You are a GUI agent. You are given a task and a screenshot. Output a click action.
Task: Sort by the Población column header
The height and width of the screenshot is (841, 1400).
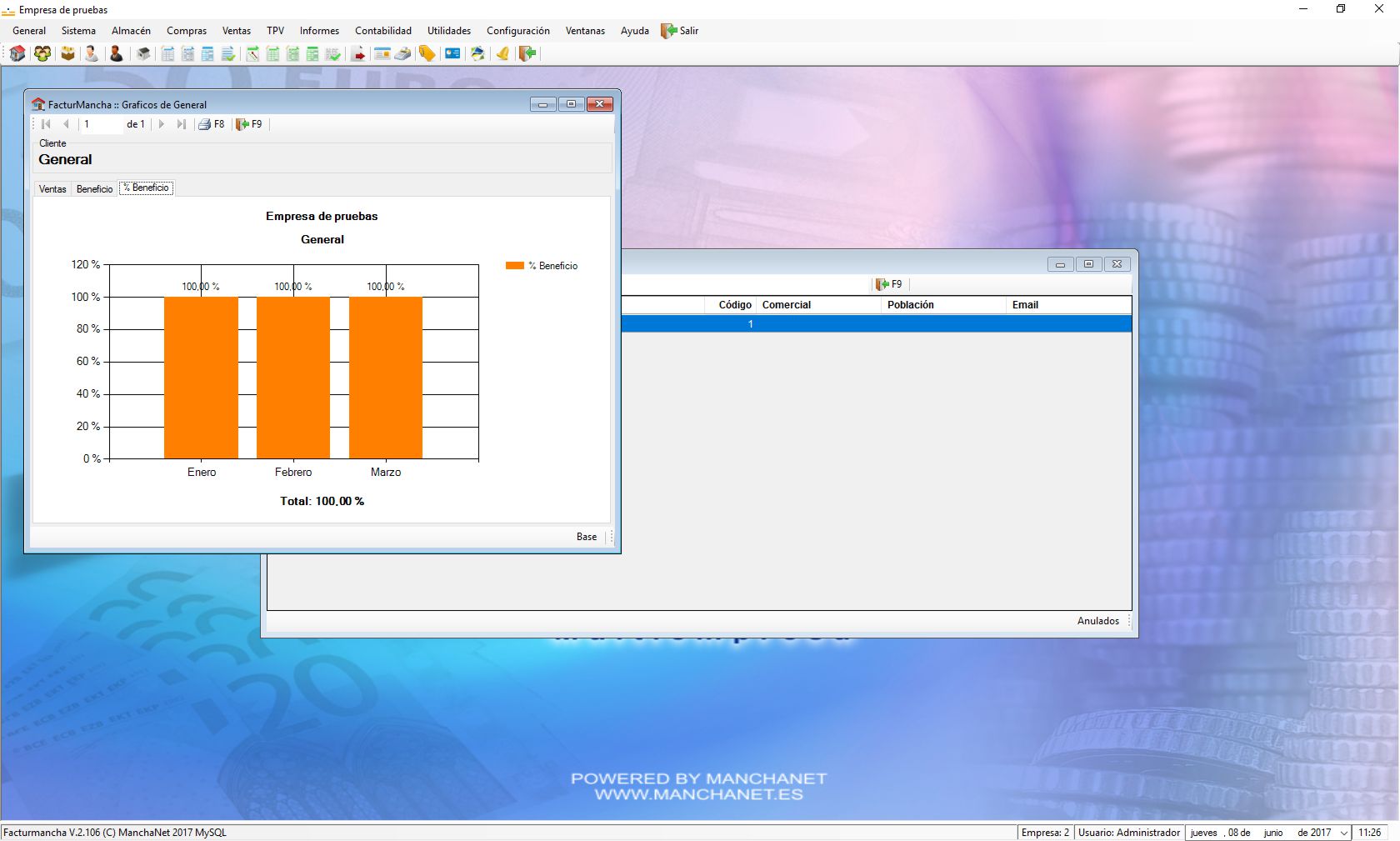pos(910,305)
